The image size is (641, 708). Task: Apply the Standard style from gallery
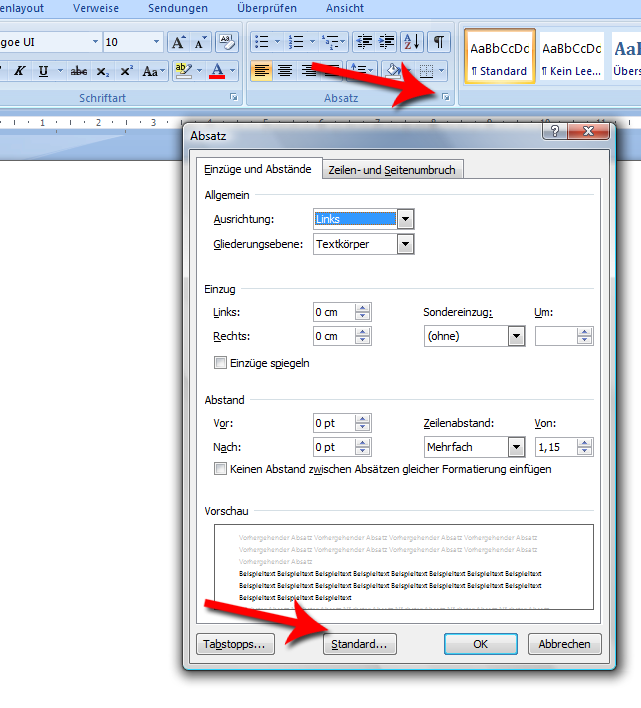[500, 56]
